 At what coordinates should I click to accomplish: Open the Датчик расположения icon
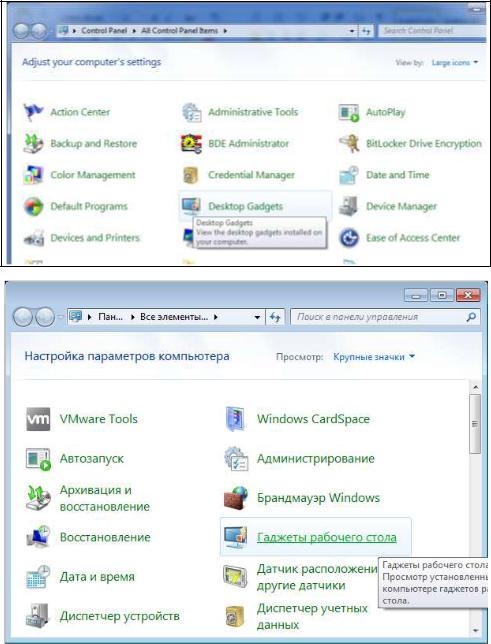point(235,577)
